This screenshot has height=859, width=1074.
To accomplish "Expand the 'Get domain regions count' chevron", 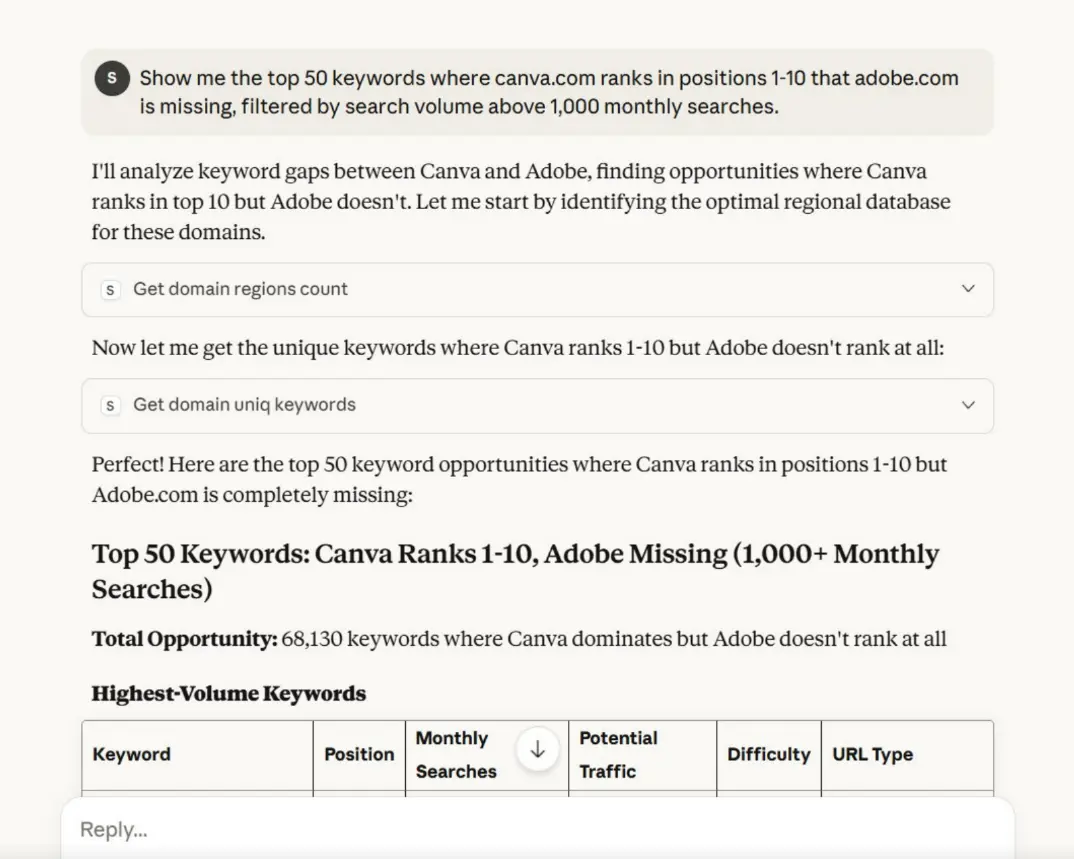I will [x=967, y=289].
